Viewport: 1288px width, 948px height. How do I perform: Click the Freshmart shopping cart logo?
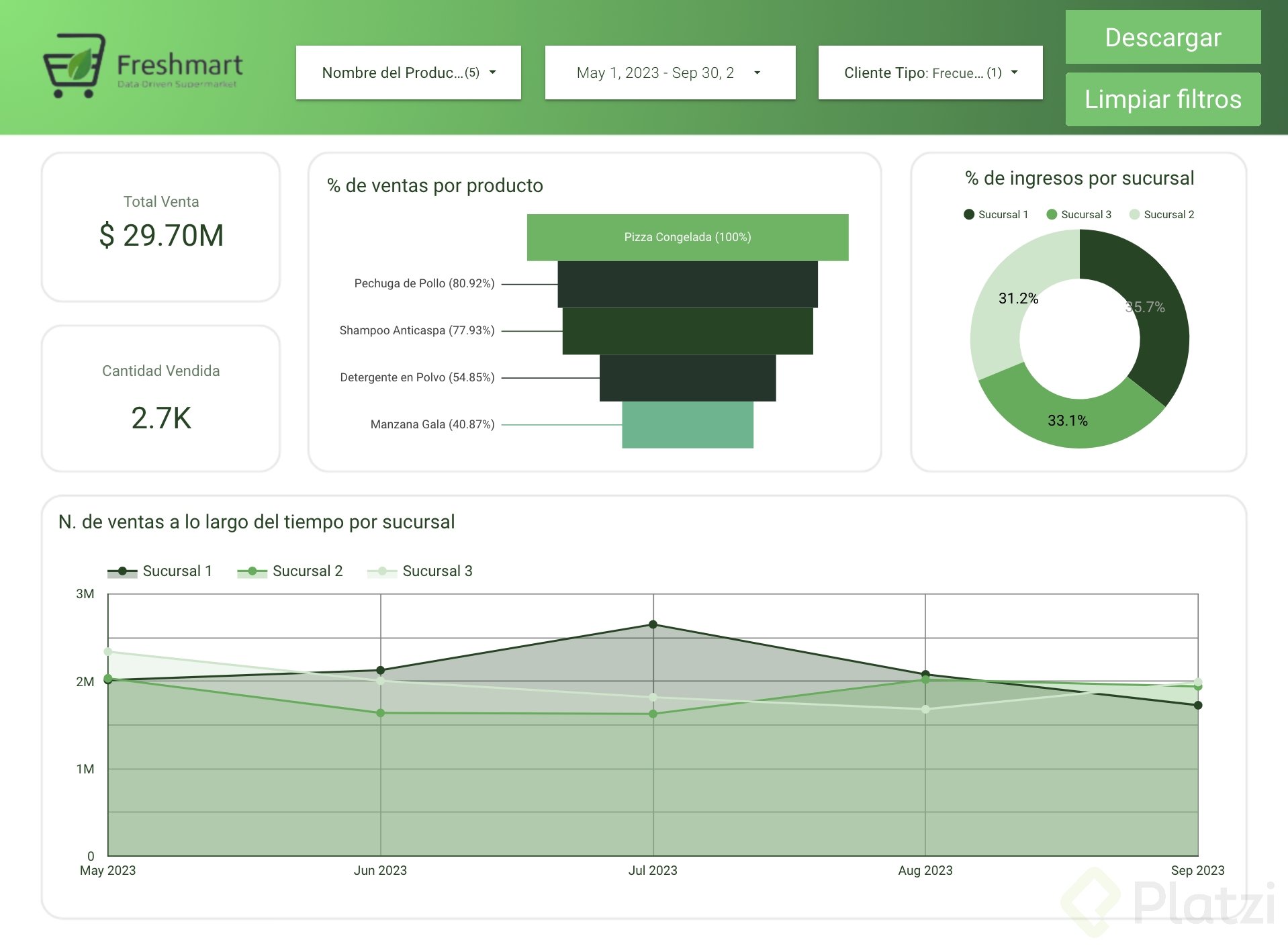tap(74, 65)
